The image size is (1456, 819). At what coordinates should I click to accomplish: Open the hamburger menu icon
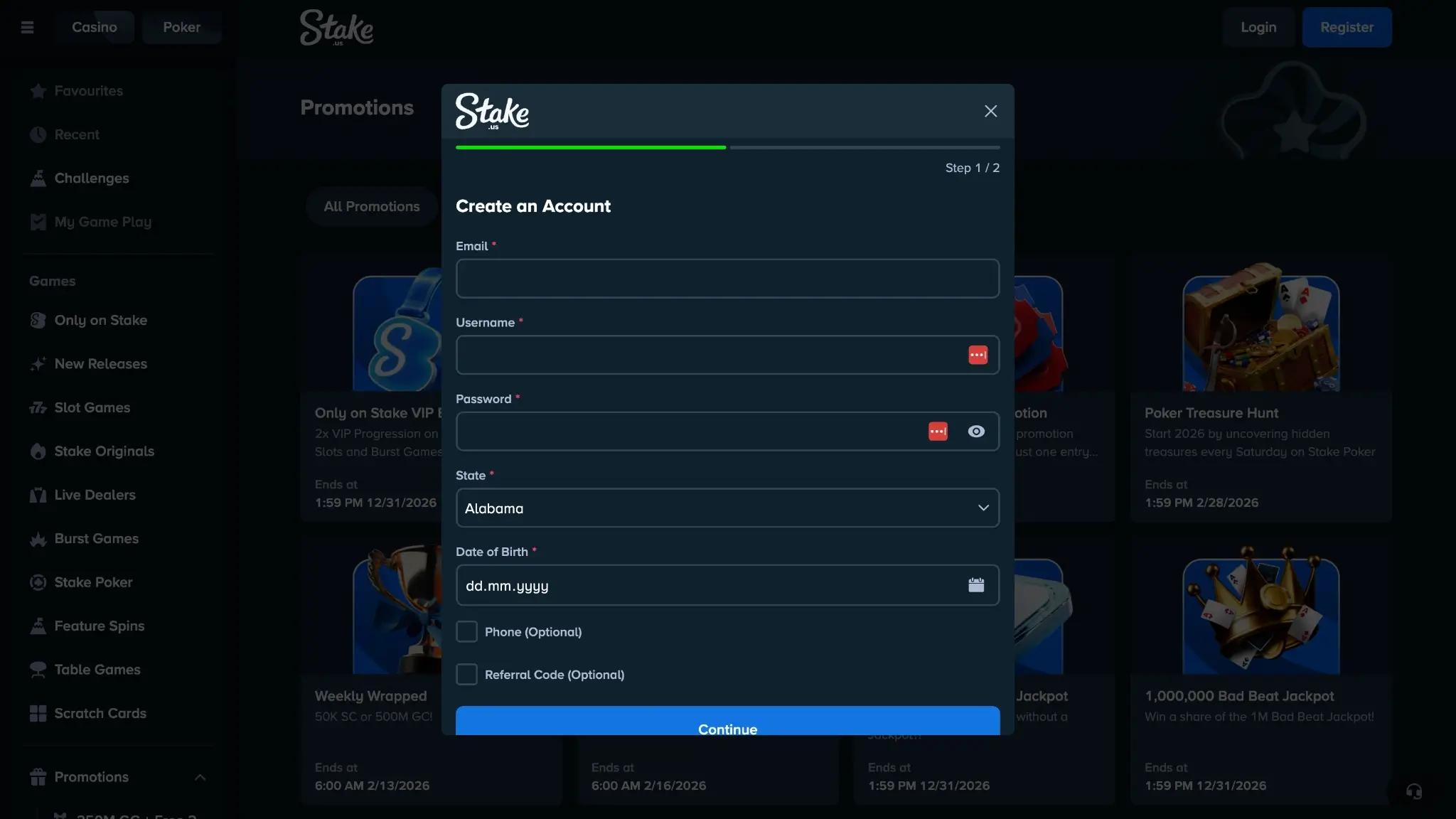(x=28, y=27)
